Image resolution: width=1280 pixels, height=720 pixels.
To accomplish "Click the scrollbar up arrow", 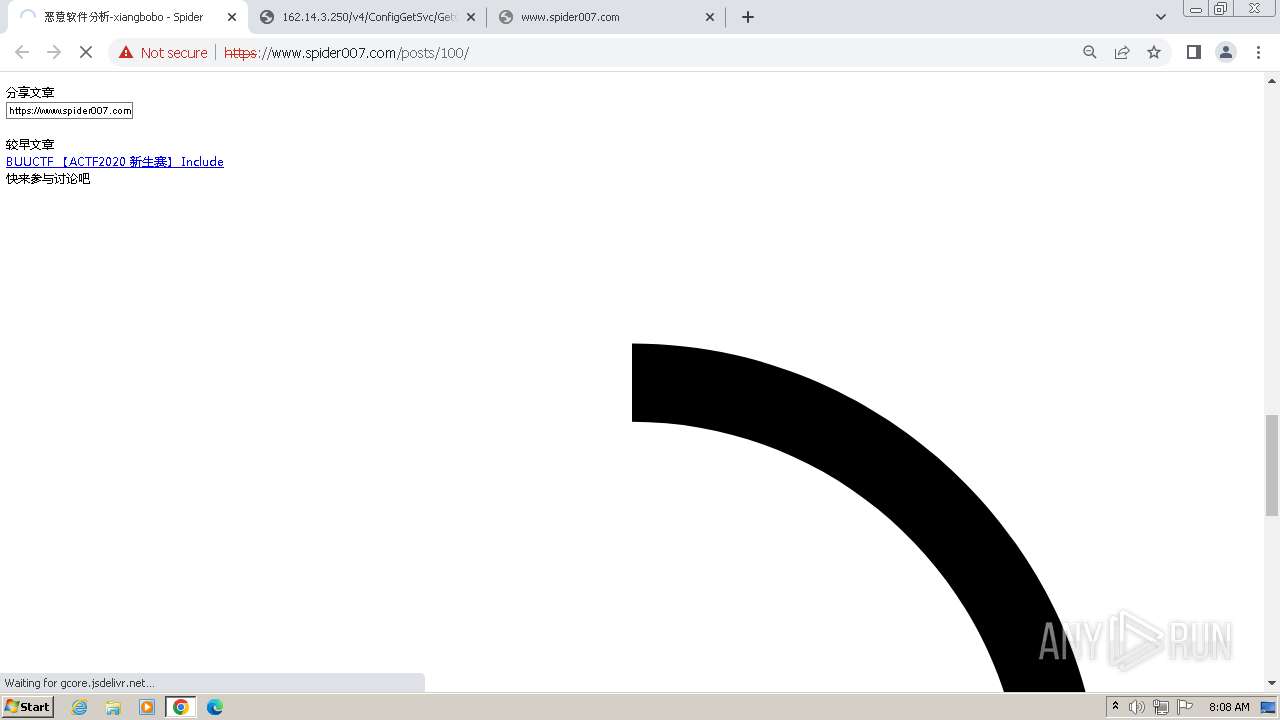I will [x=1272, y=79].
